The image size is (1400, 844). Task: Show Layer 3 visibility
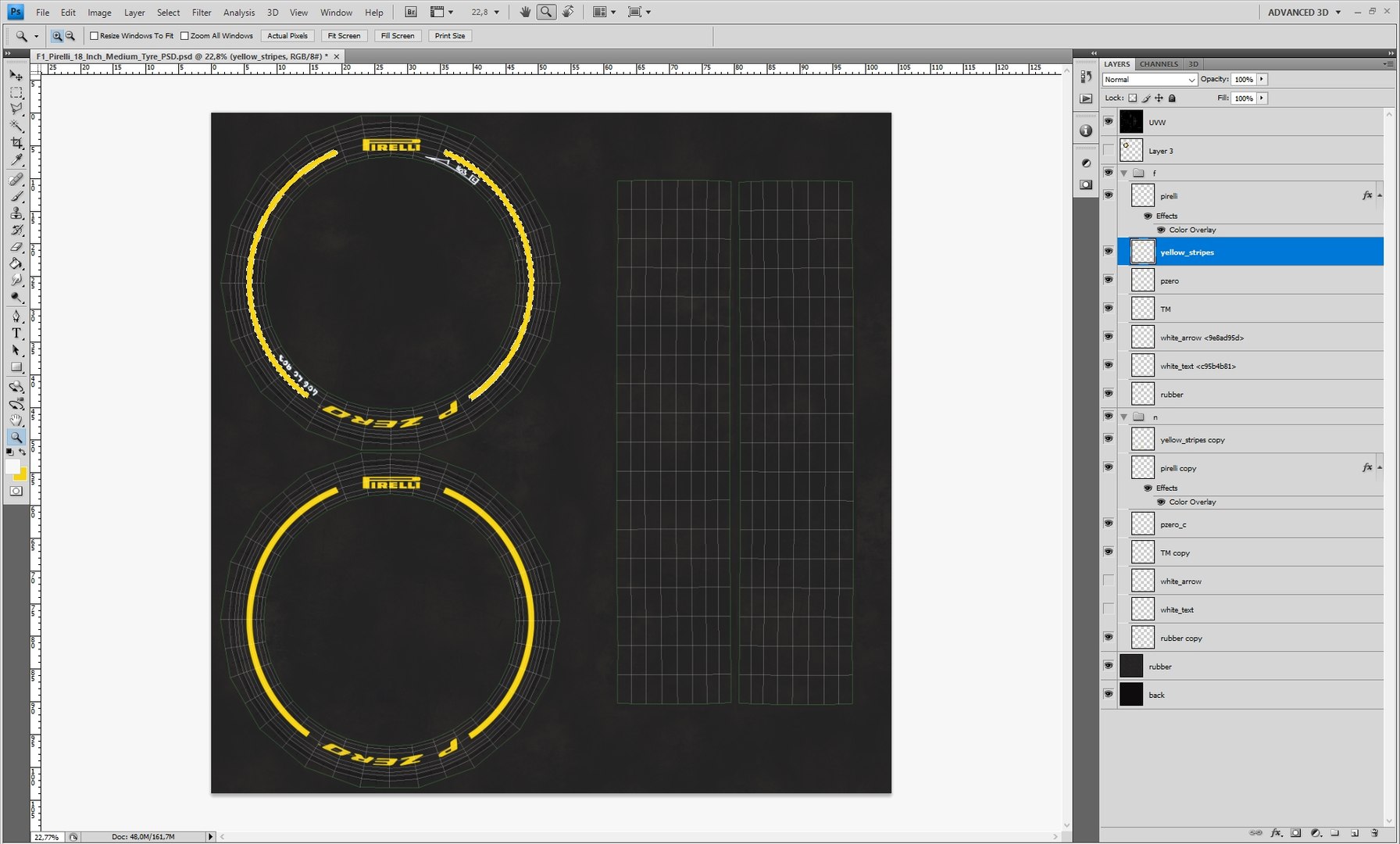pos(1109,150)
